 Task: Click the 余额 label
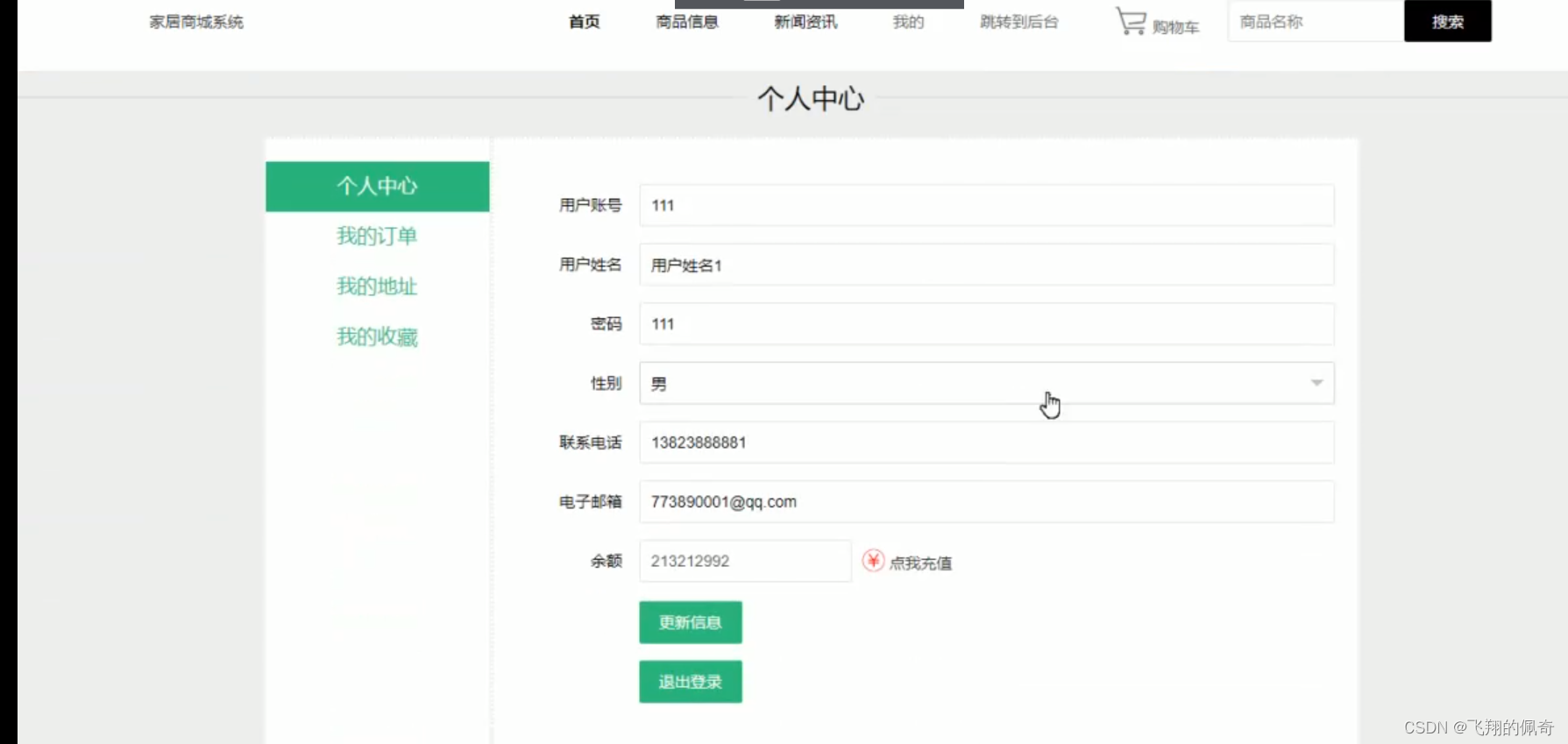pos(606,561)
